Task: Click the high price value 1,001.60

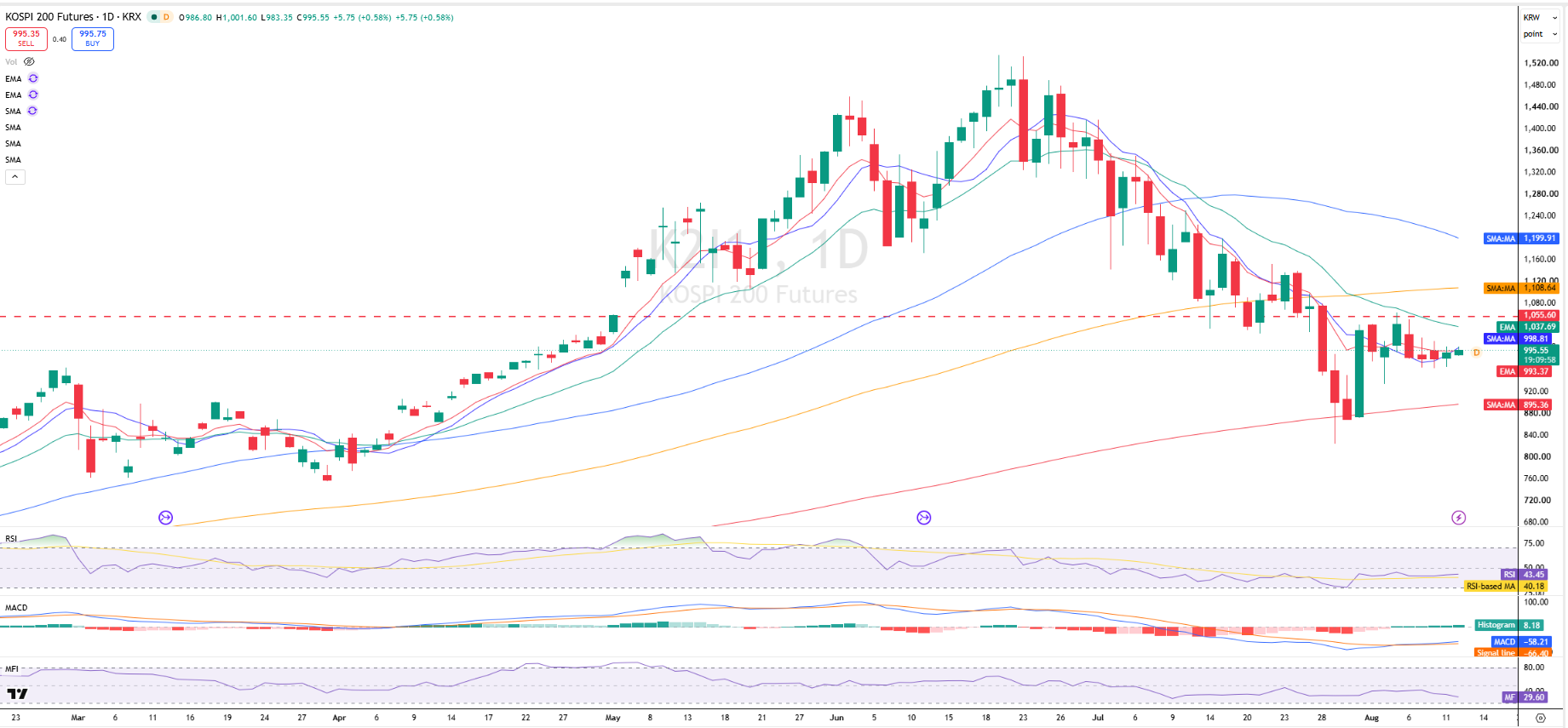Action: (239, 17)
